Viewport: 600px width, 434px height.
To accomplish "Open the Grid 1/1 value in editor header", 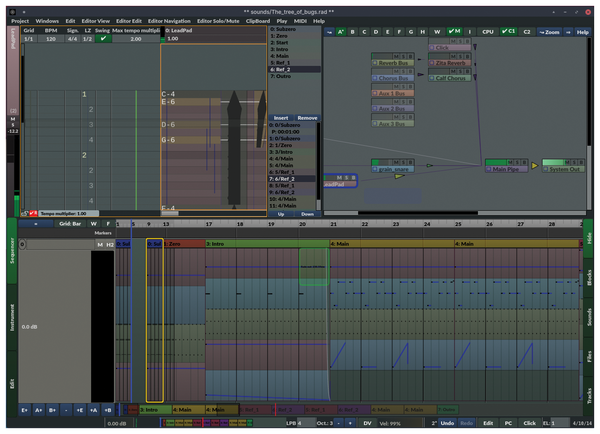I will coord(29,39).
